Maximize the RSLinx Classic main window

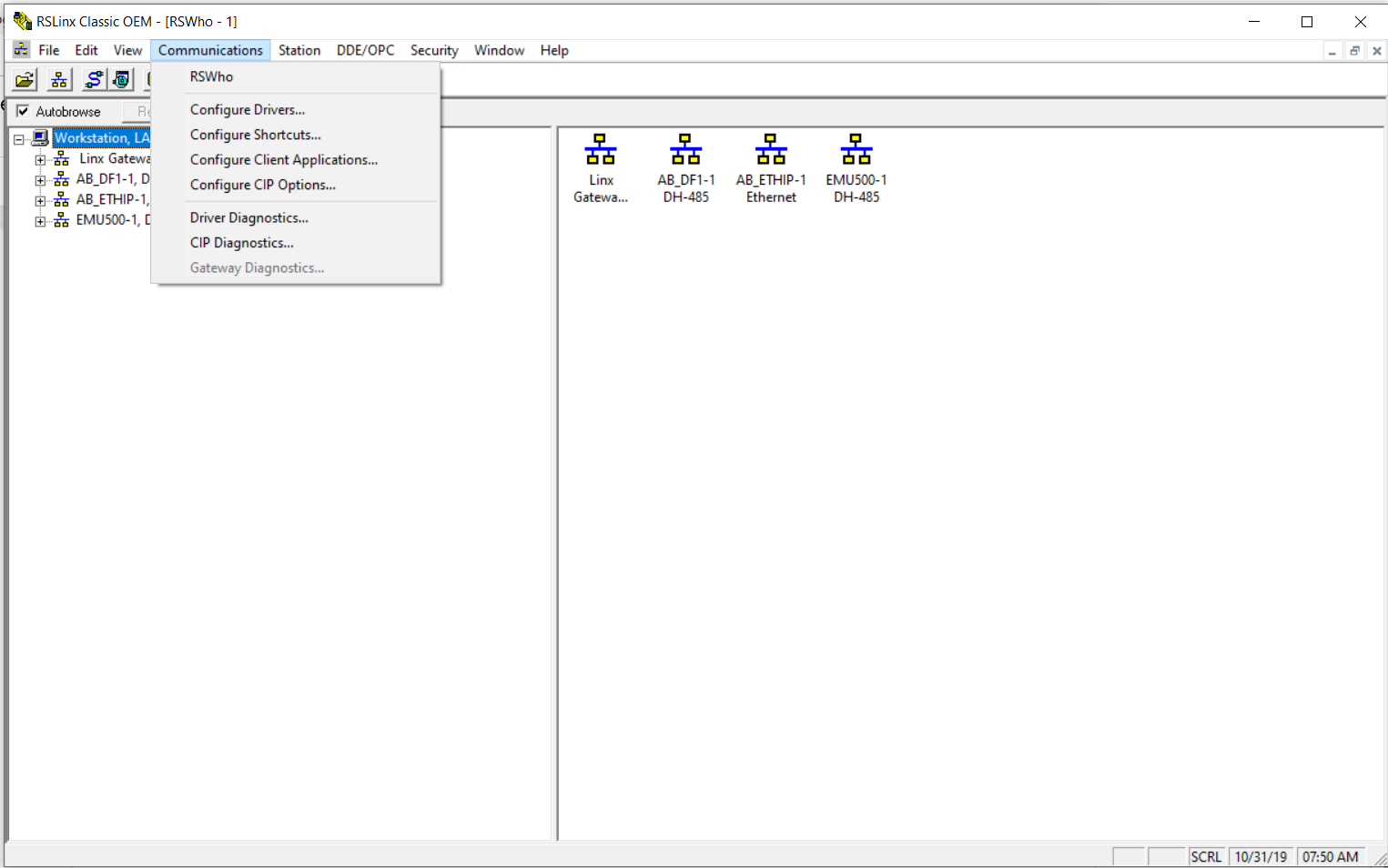click(1307, 21)
